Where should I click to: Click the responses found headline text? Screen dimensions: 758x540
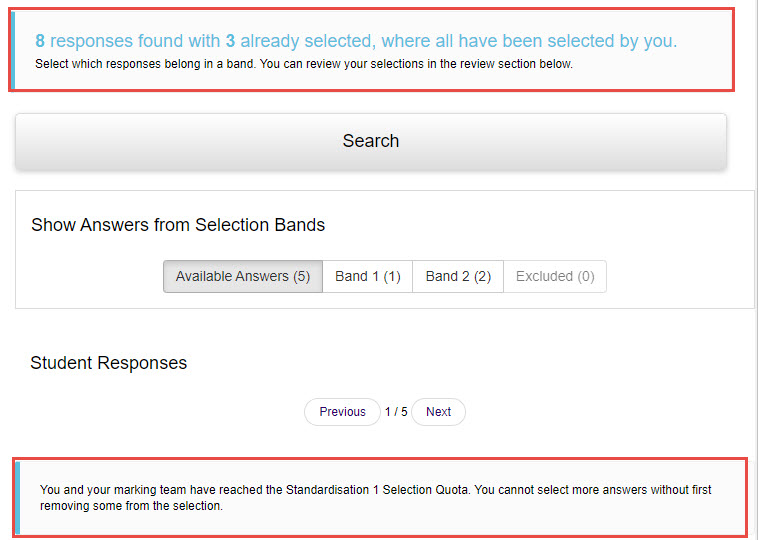click(x=355, y=41)
